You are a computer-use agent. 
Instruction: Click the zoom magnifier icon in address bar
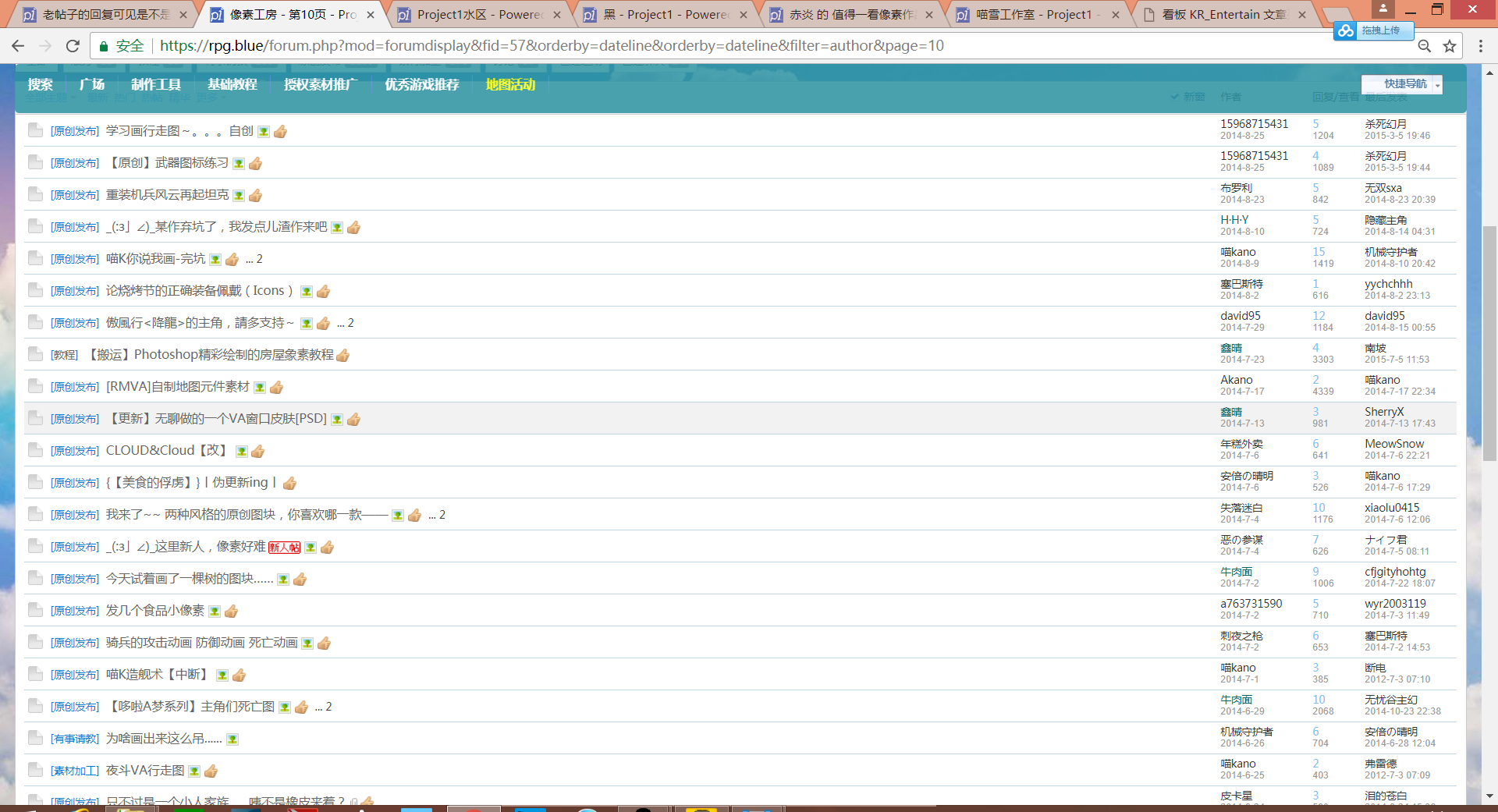click(x=1425, y=46)
